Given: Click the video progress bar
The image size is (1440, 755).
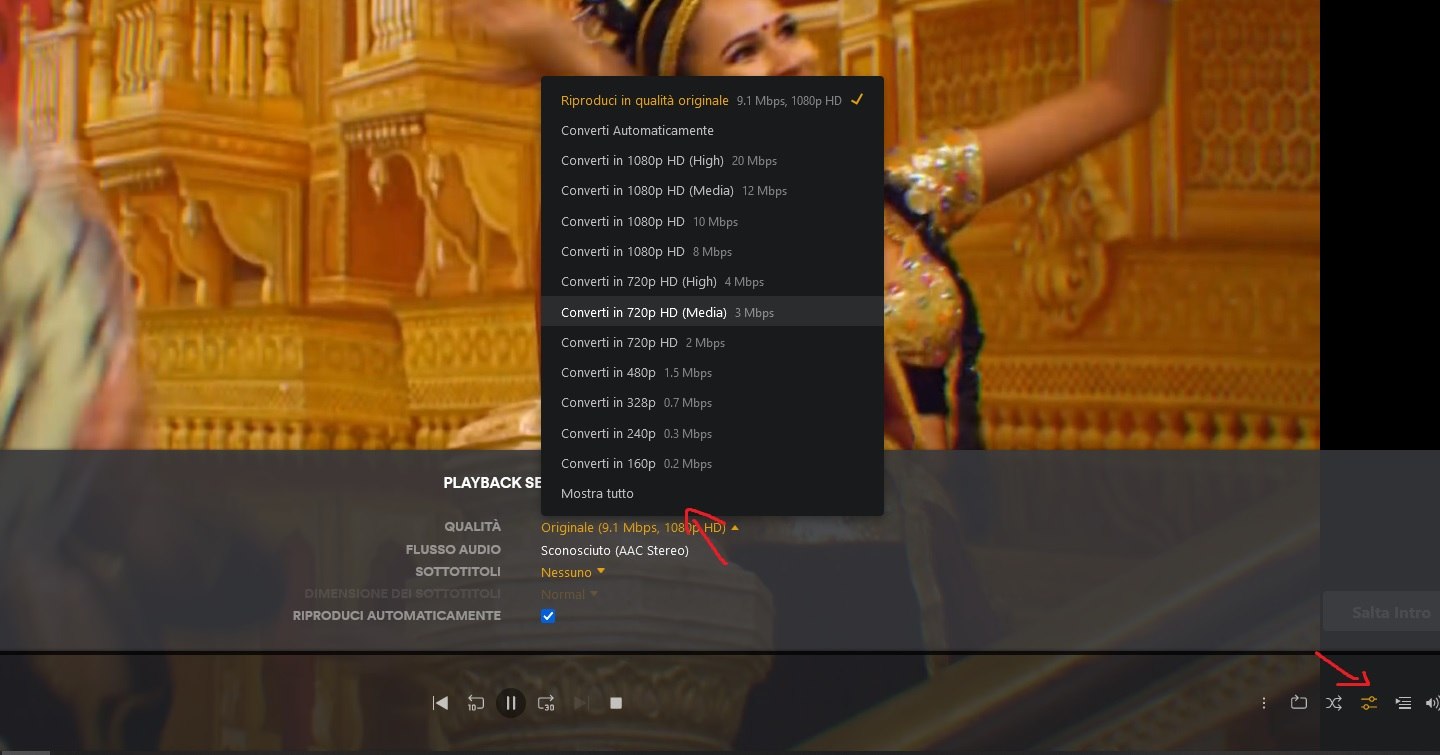Looking at the screenshot, I should pyautogui.click(x=660, y=653).
